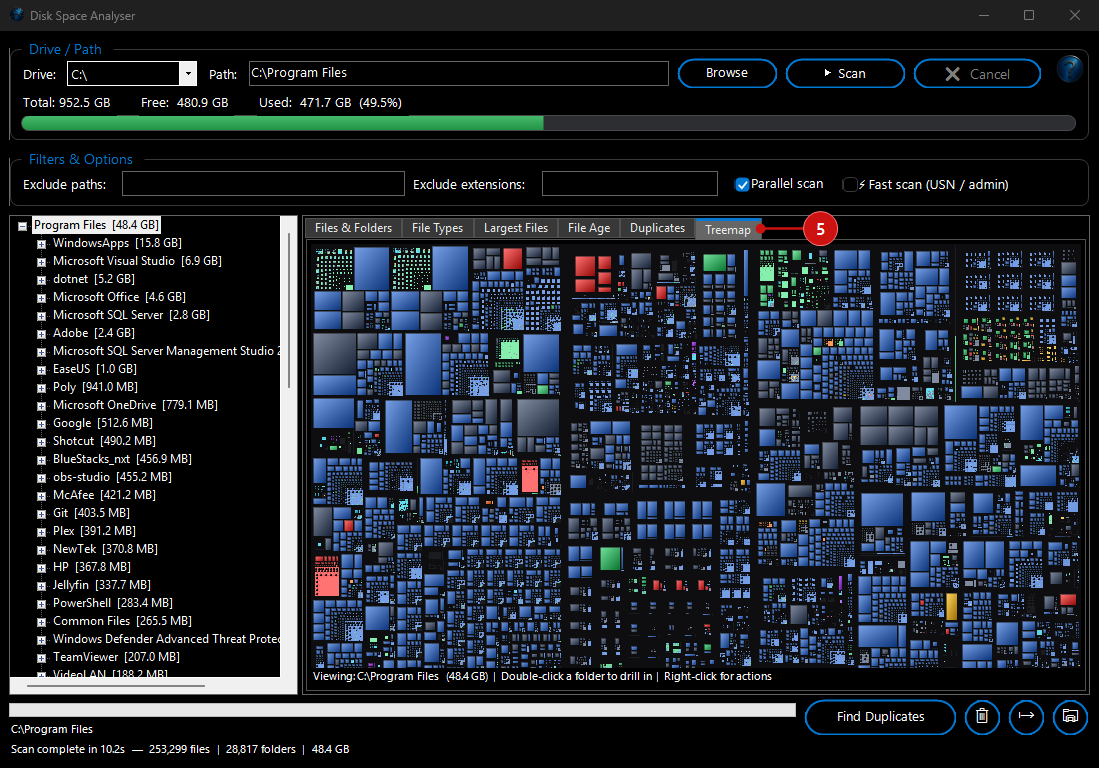
Task: Open the blue help question mark icon
Action: click(1070, 69)
